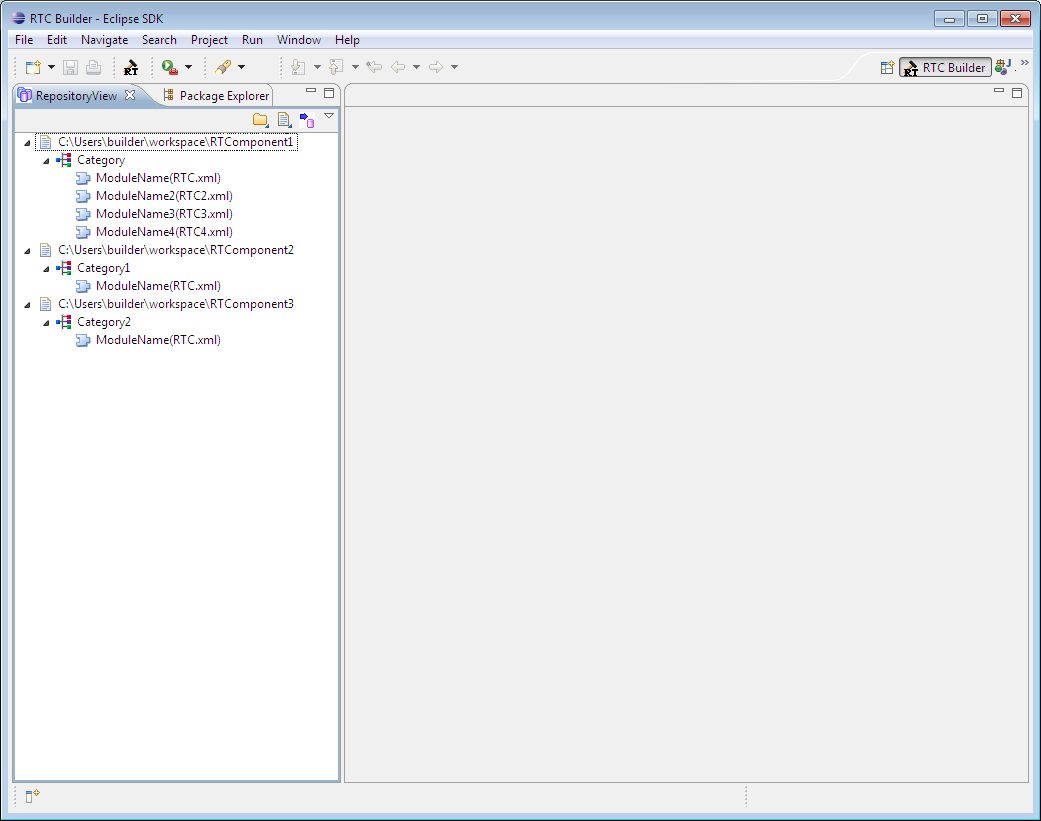Click the document icon in RepositoryView toolbar
The image size is (1041, 821).
[x=283, y=119]
